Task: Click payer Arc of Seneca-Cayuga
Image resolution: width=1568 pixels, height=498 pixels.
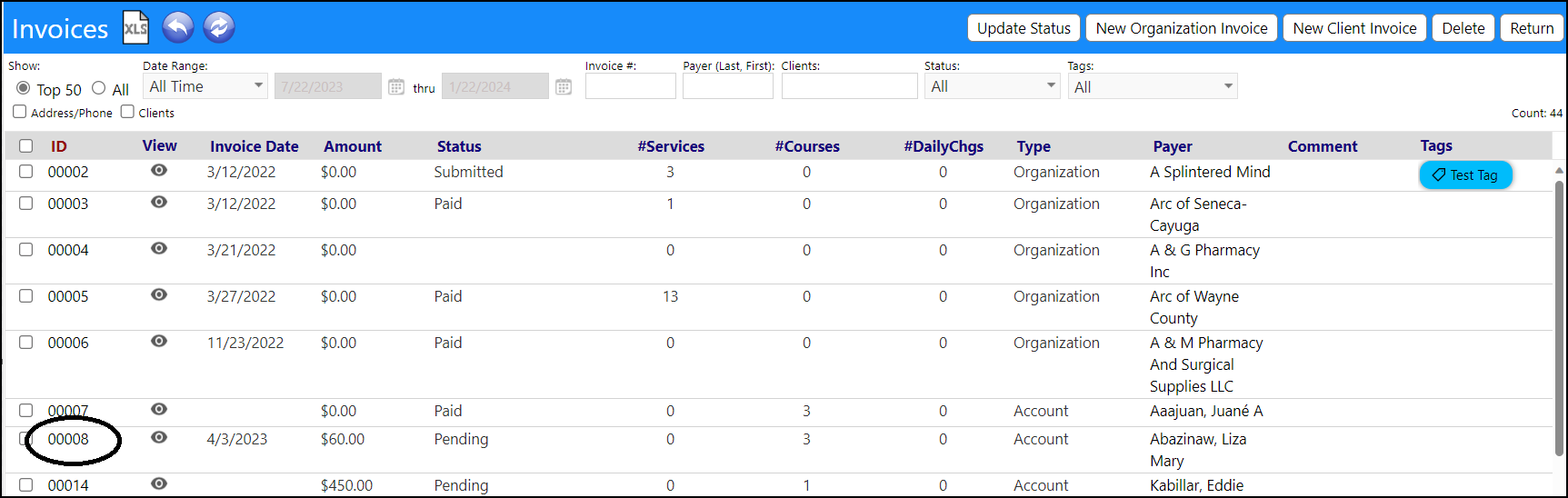Action: tap(1198, 214)
